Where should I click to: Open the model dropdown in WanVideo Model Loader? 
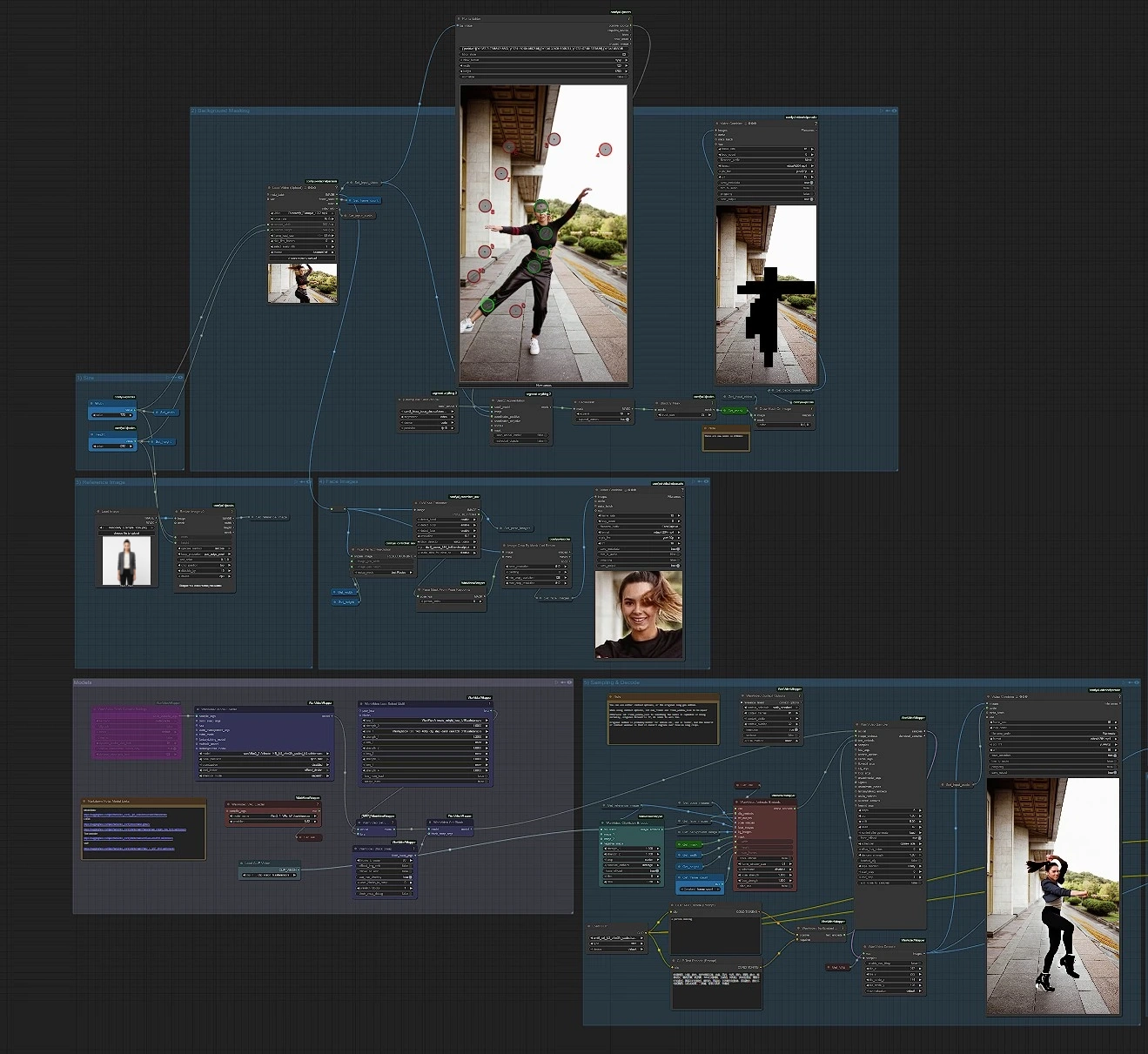265,754
